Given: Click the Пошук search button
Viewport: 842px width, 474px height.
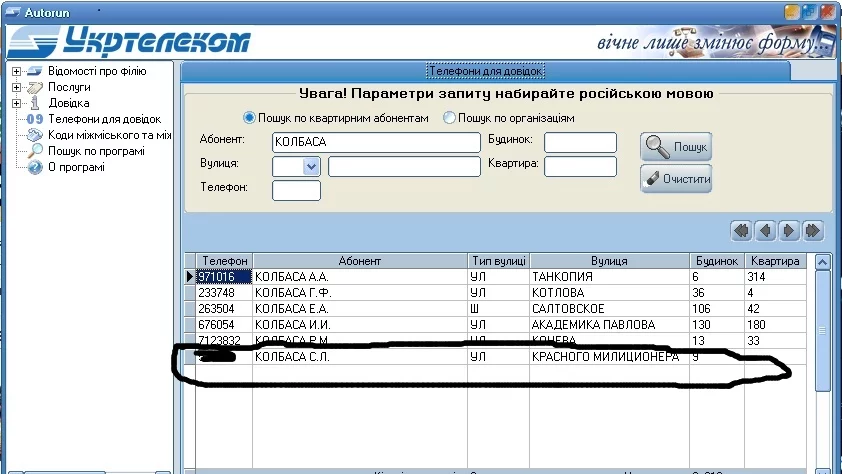Looking at the screenshot, I should 676,147.
